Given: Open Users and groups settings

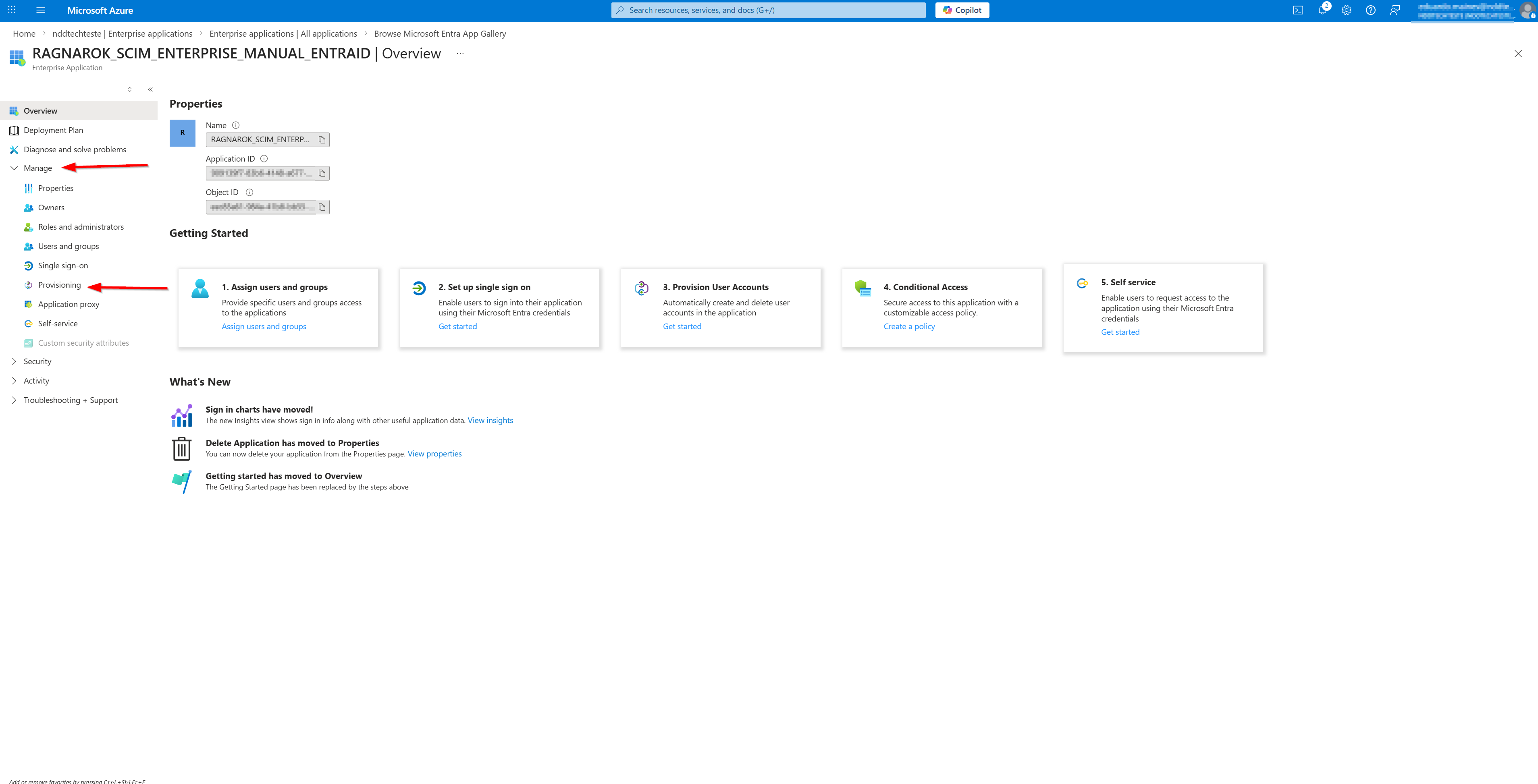Looking at the screenshot, I should [x=68, y=246].
